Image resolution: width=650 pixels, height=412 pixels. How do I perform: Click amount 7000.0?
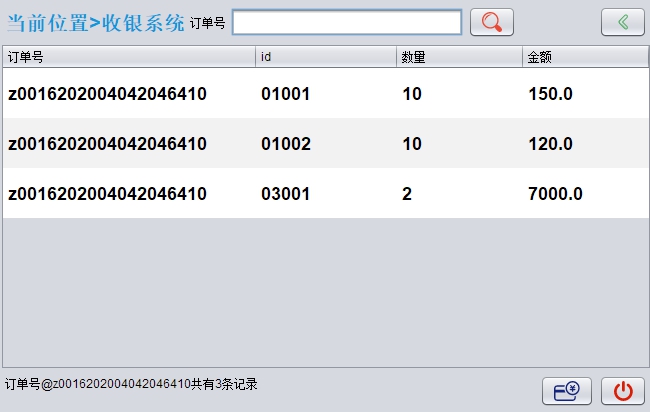[555, 194]
